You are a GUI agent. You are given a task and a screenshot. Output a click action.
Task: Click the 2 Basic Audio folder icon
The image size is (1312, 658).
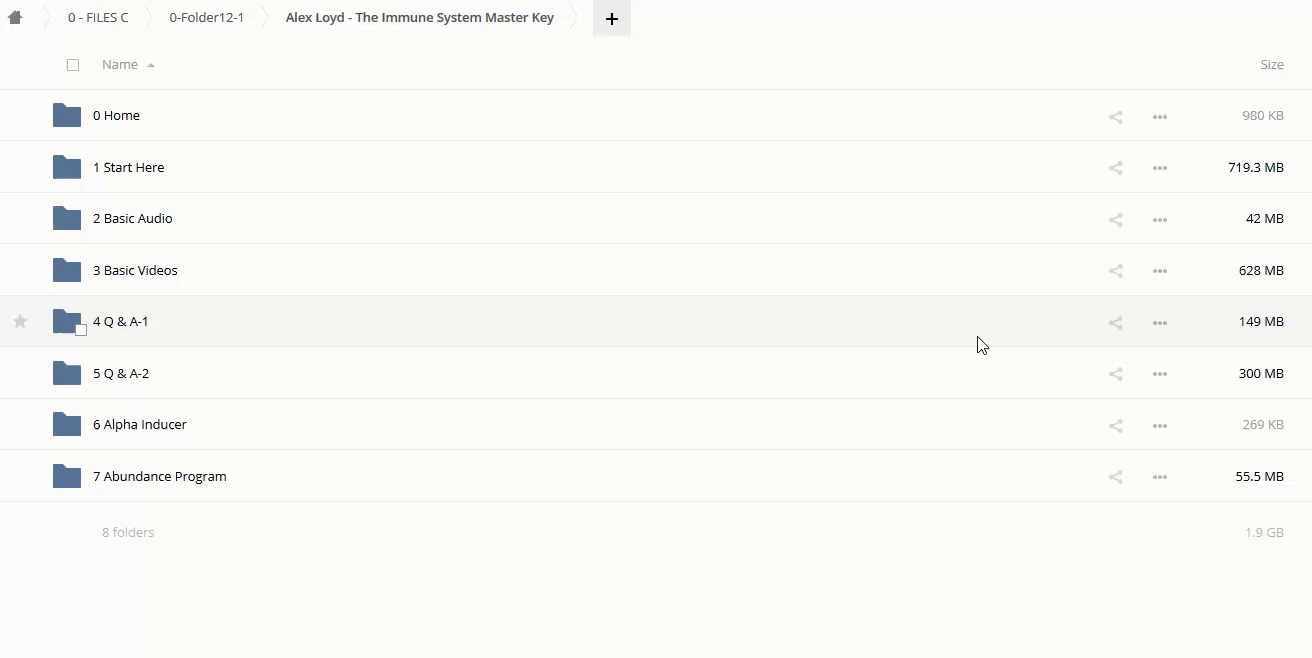click(67, 218)
